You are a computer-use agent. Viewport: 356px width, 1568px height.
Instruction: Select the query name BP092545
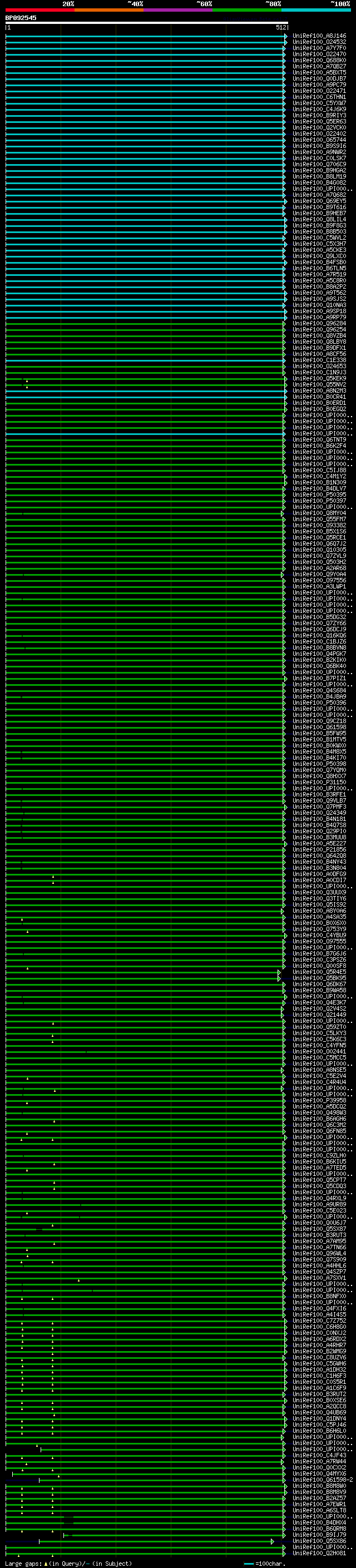coord(21,18)
